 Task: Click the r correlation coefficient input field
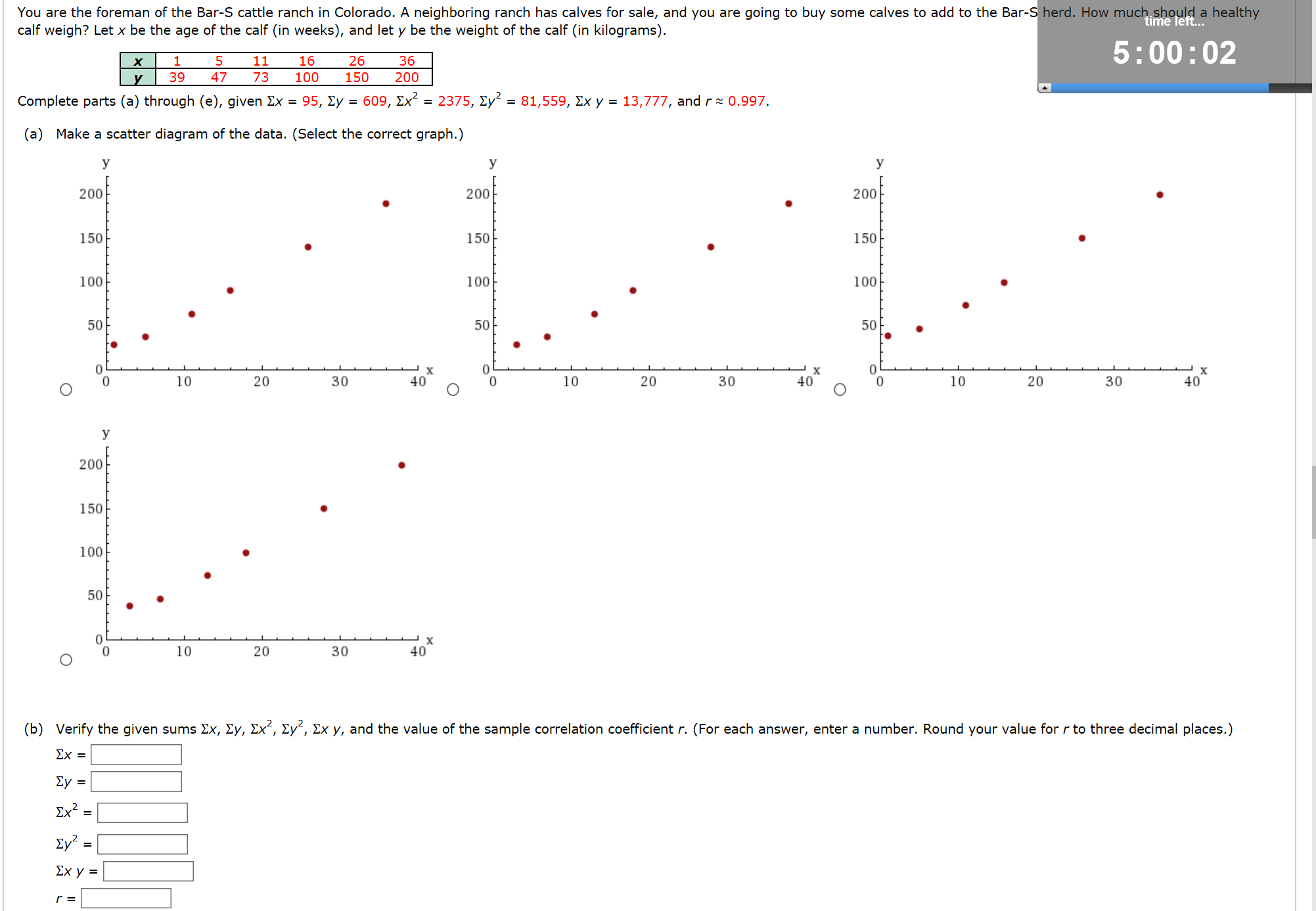point(126,898)
